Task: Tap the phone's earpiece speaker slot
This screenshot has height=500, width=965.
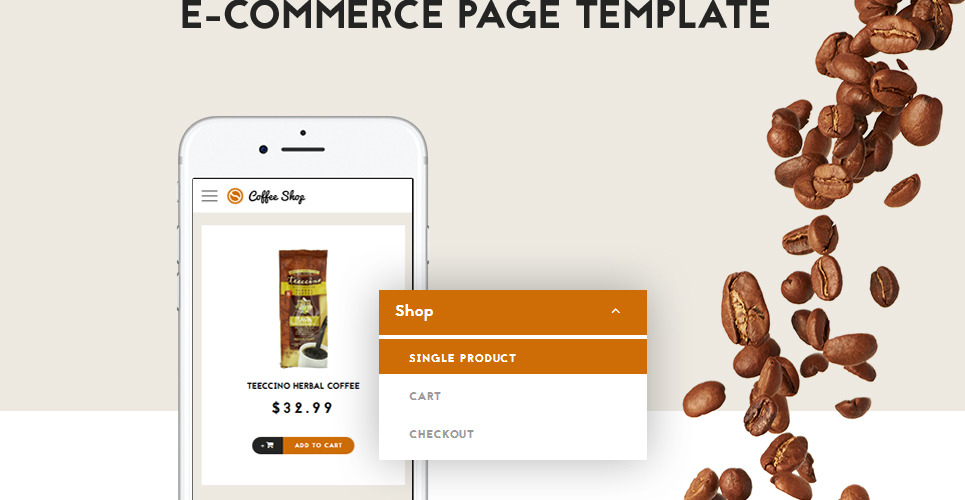Action: click(x=303, y=149)
